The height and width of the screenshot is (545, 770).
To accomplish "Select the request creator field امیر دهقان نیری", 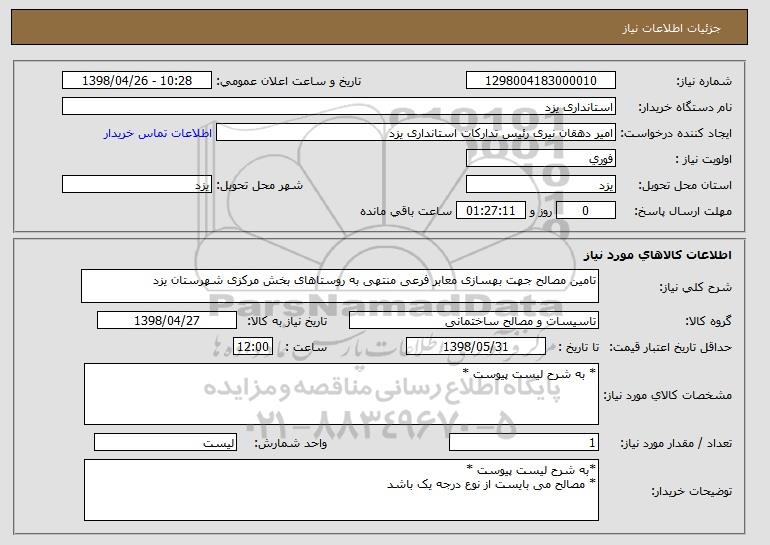I will pyautogui.click(x=415, y=133).
